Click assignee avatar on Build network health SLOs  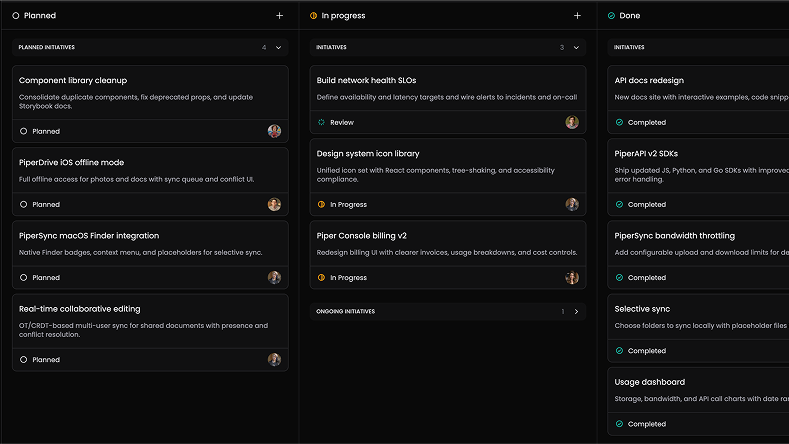572,122
